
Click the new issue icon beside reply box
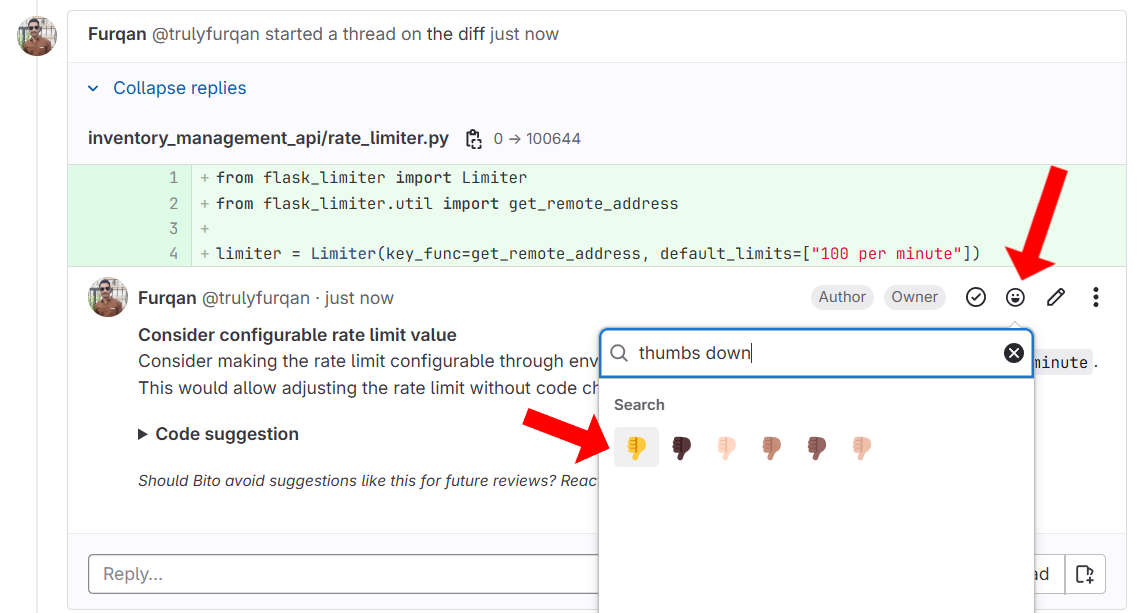[1085, 574]
